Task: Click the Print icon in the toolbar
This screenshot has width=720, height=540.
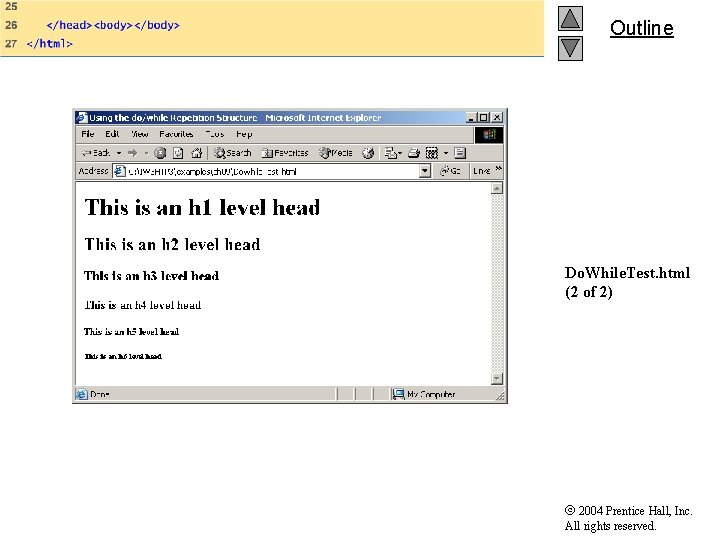Action: click(414, 153)
